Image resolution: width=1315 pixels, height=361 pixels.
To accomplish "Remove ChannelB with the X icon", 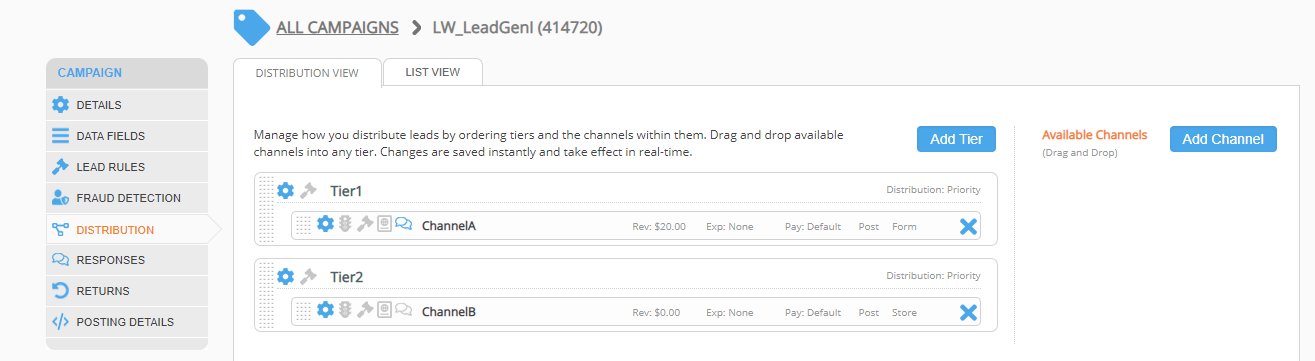I will click(968, 313).
